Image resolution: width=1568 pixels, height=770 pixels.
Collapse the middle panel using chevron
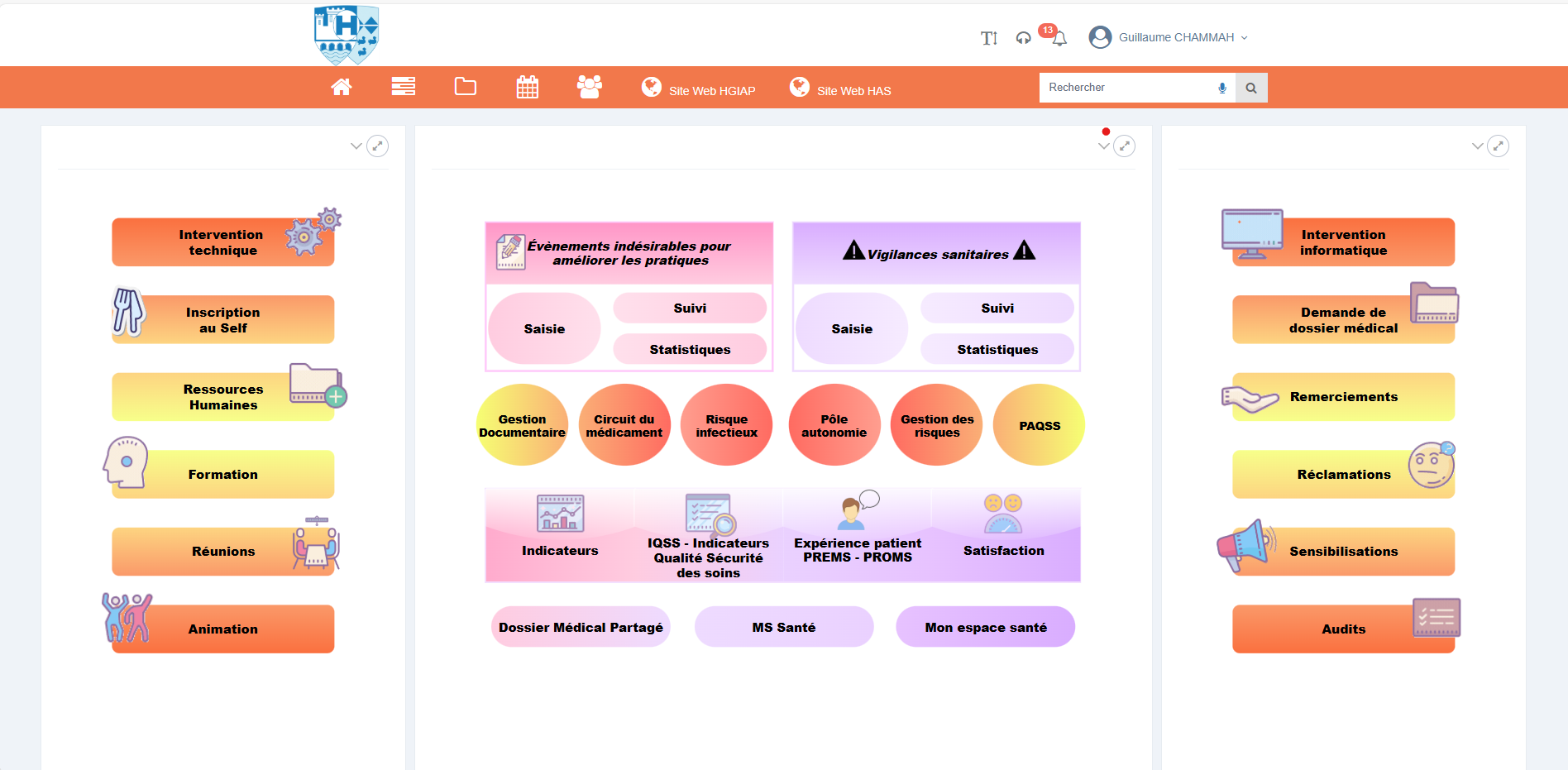coord(1103,146)
